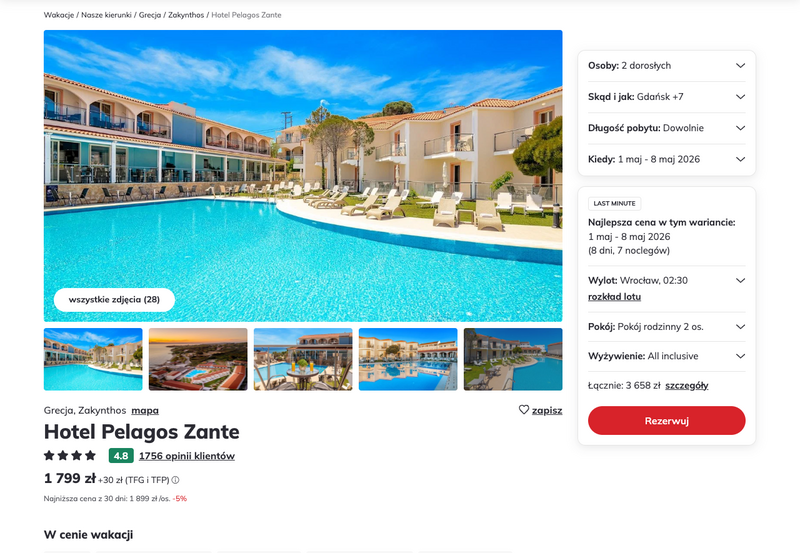Open price info icon next to TFG i TFP
Screen dimensions: 800x553
(175, 480)
